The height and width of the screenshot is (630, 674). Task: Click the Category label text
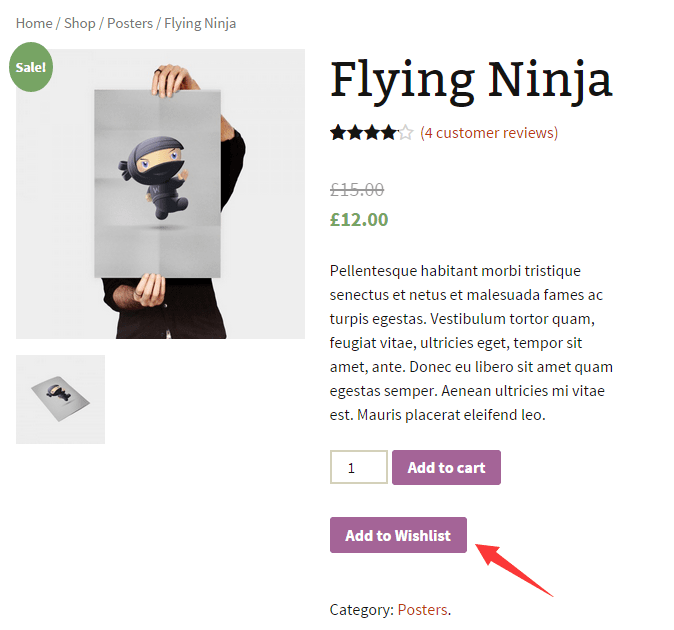pyautogui.click(x=361, y=609)
